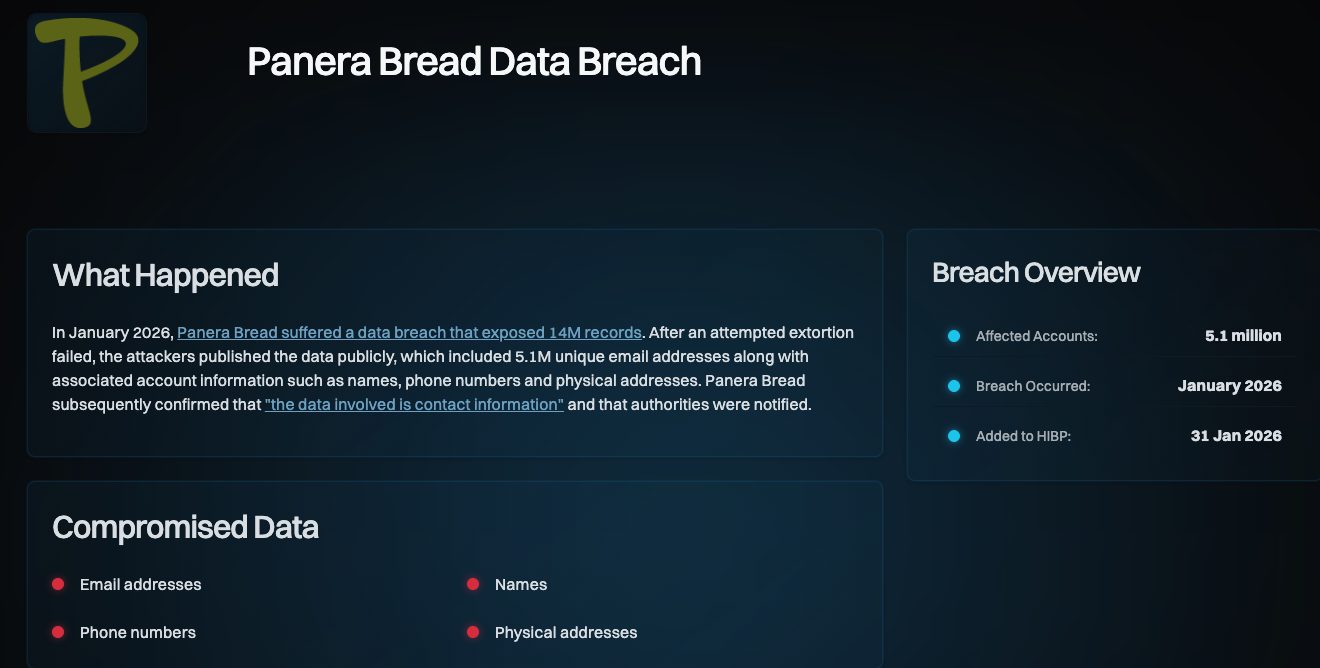Click the What Happened section heading
This screenshot has height=668, width=1320.
pos(165,275)
